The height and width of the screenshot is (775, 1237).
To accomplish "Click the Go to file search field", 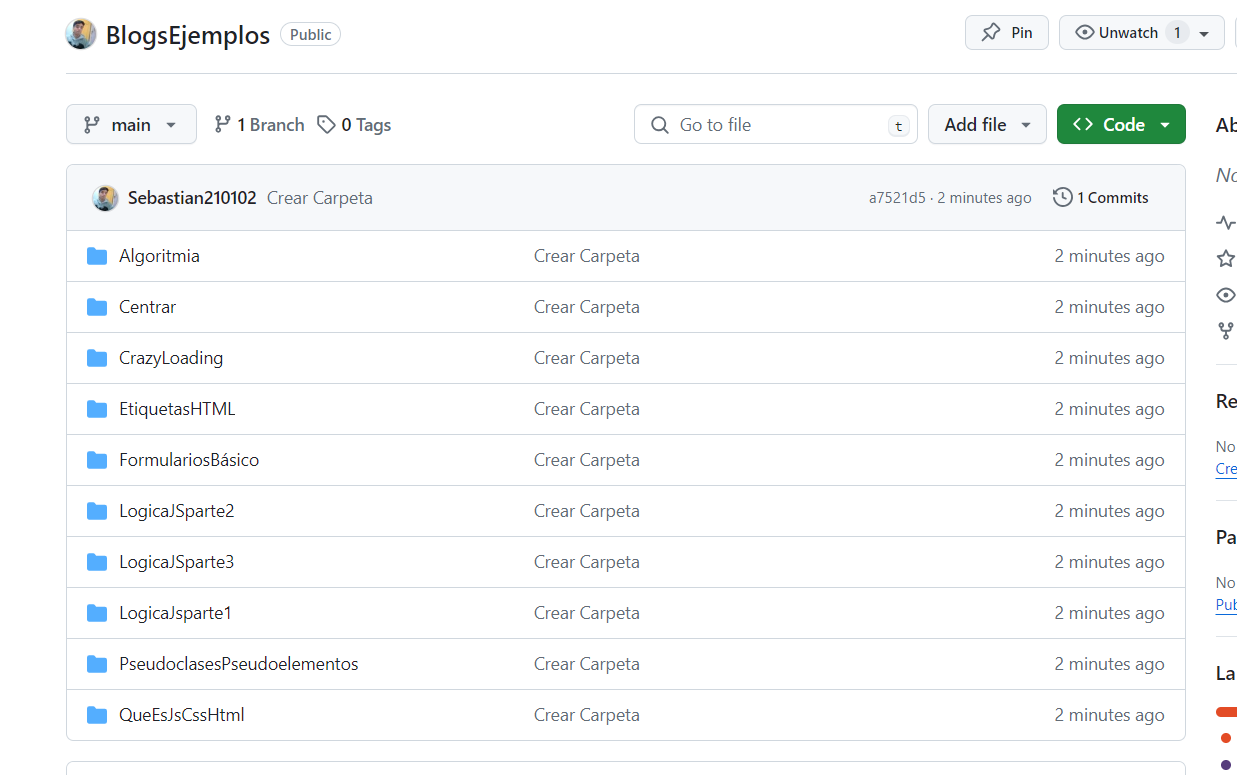I will [776, 125].
